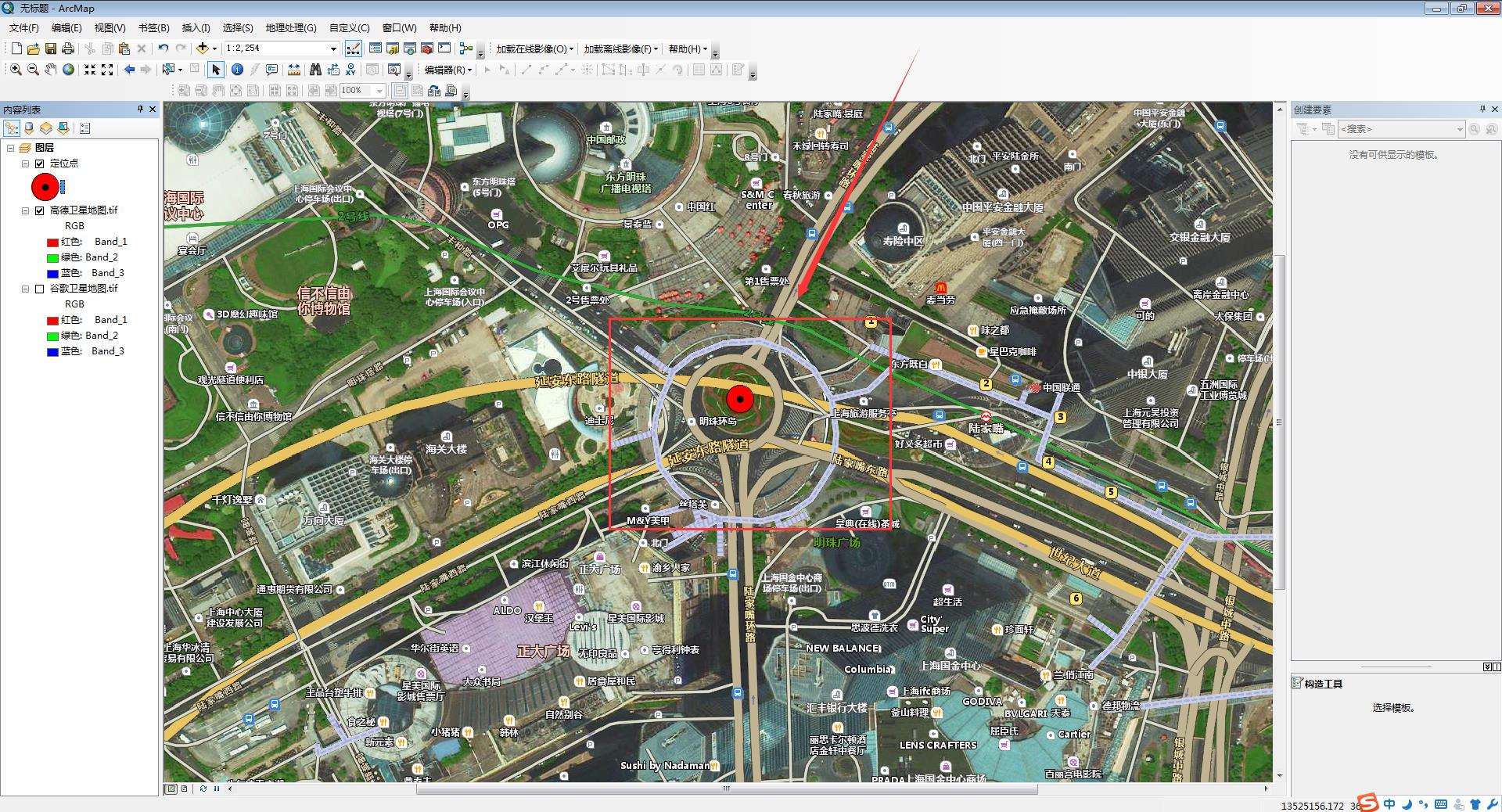
Task: Click the red 定位点 point symbol
Action: [45, 187]
